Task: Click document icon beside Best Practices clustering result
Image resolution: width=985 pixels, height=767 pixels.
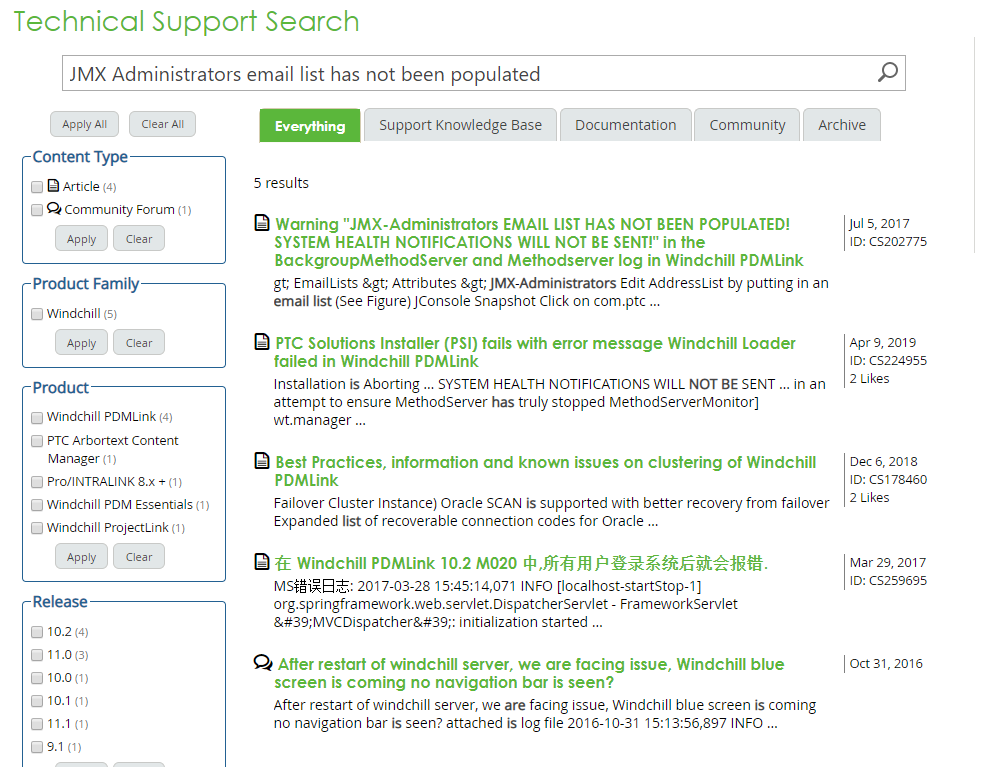Action: point(262,460)
